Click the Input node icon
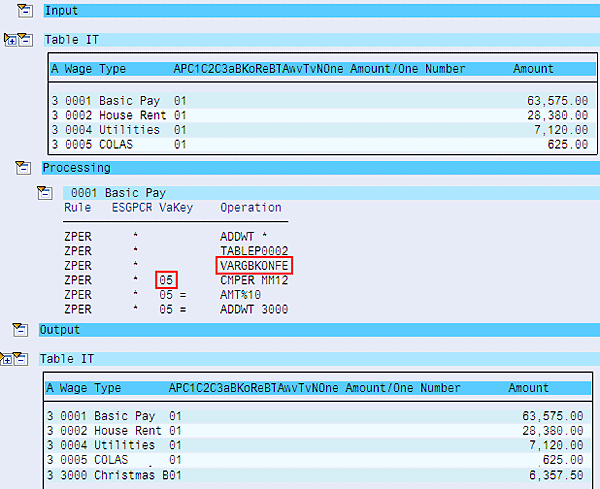600x489 pixels. 25,10
